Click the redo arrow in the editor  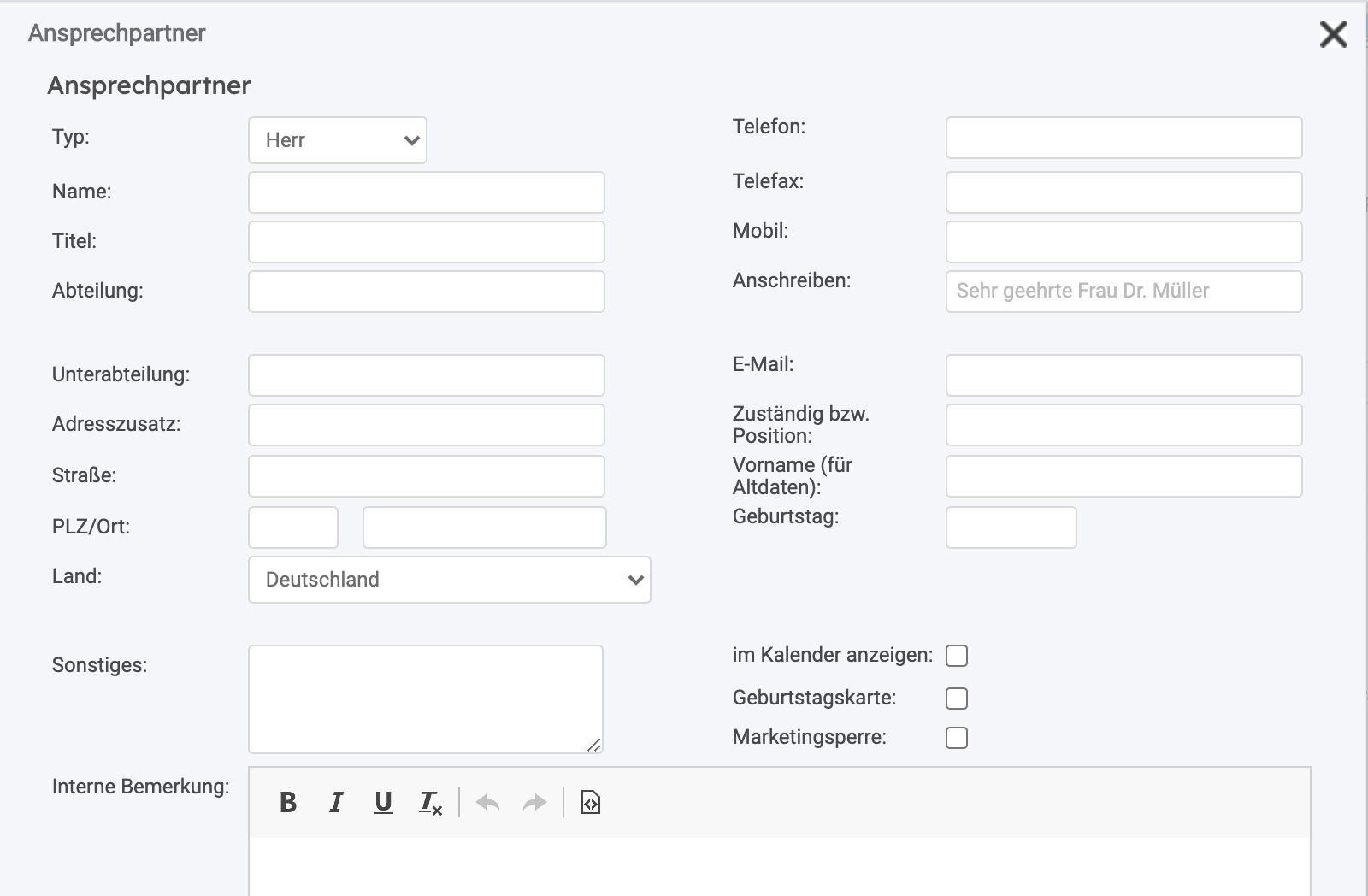click(x=534, y=802)
